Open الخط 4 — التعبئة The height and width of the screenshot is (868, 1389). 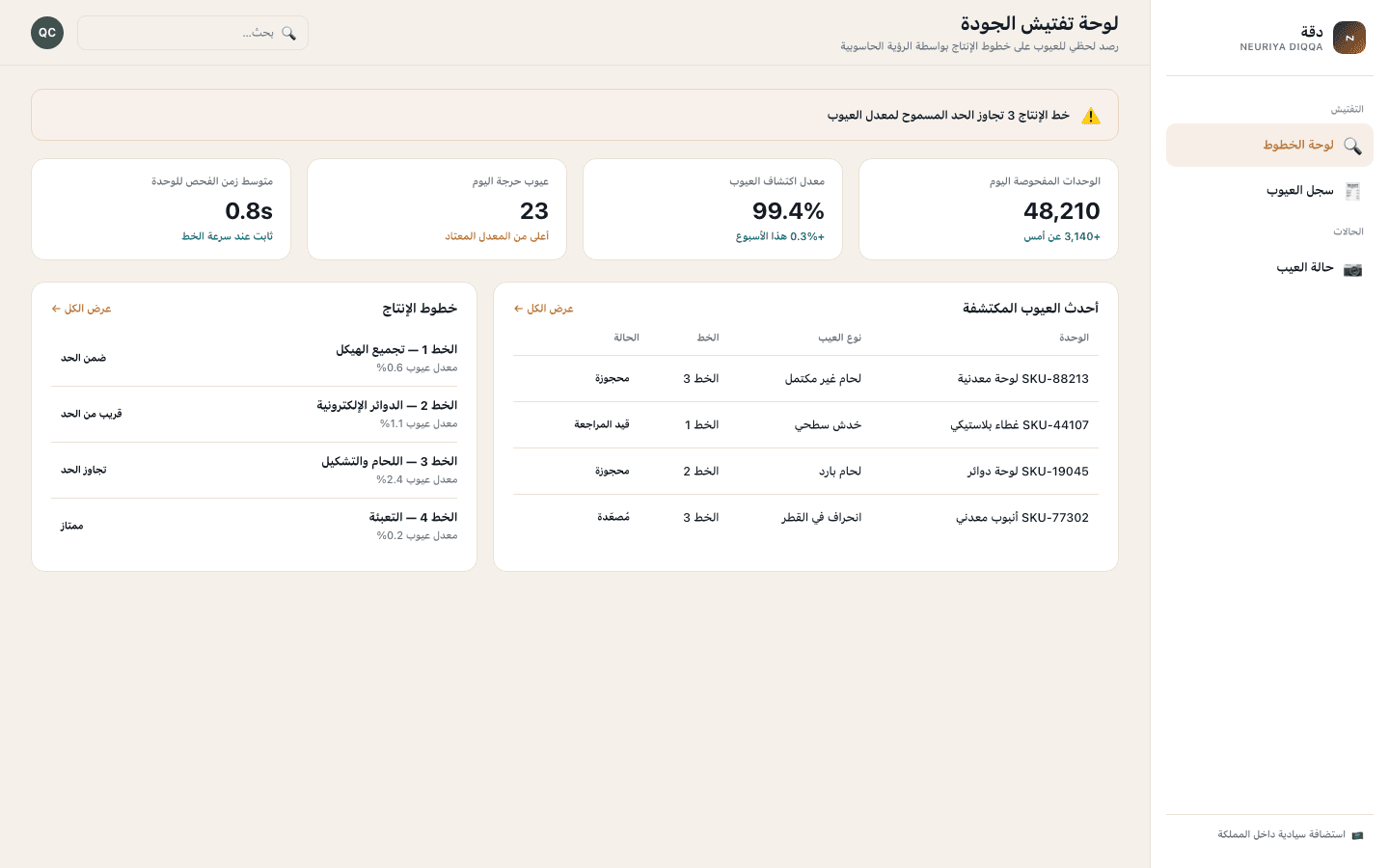(x=255, y=527)
